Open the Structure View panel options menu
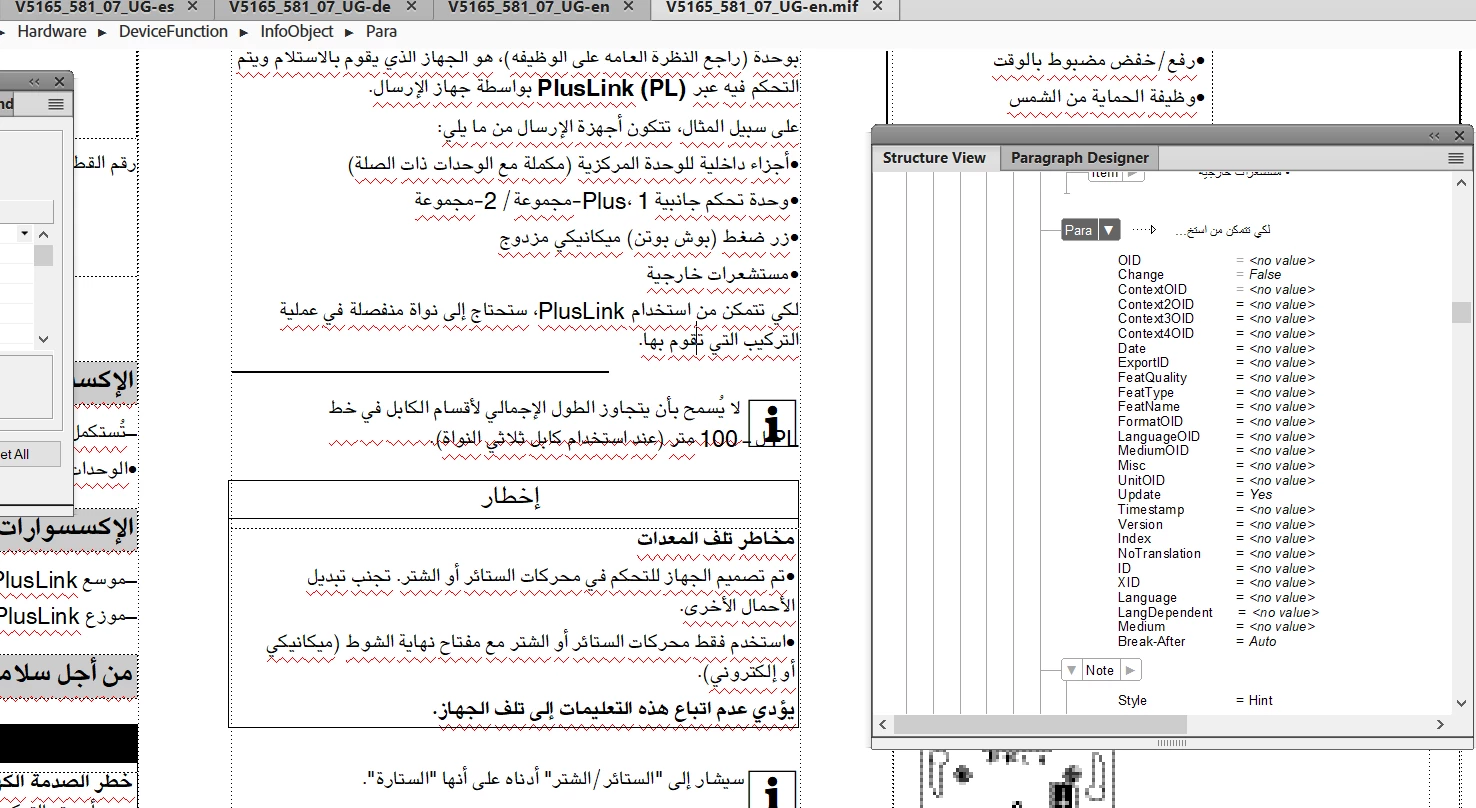1476x808 pixels. (1455, 158)
